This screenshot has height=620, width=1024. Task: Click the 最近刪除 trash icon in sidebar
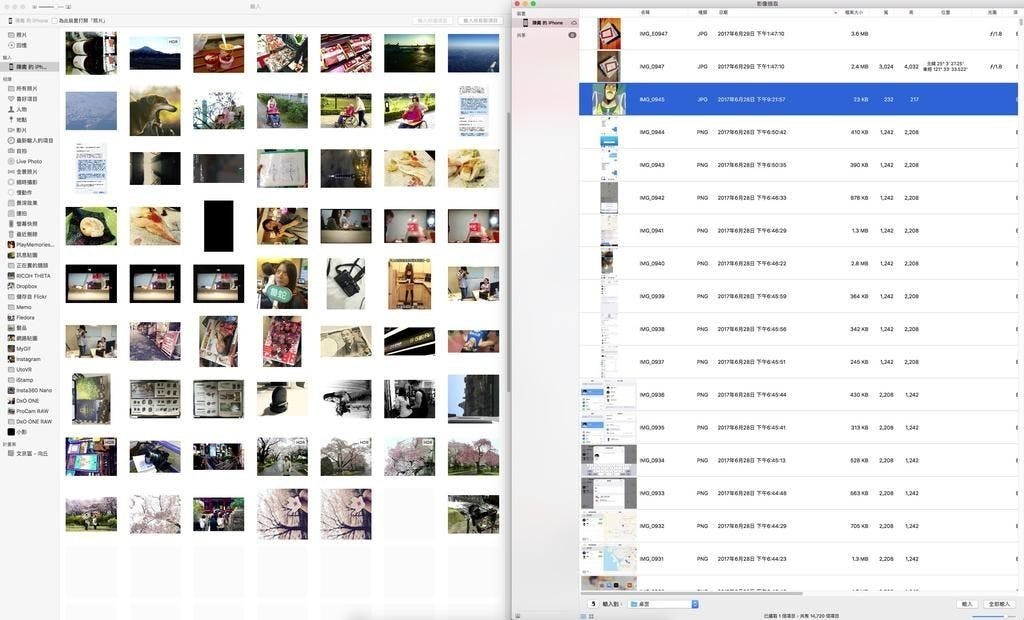(x=11, y=234)
